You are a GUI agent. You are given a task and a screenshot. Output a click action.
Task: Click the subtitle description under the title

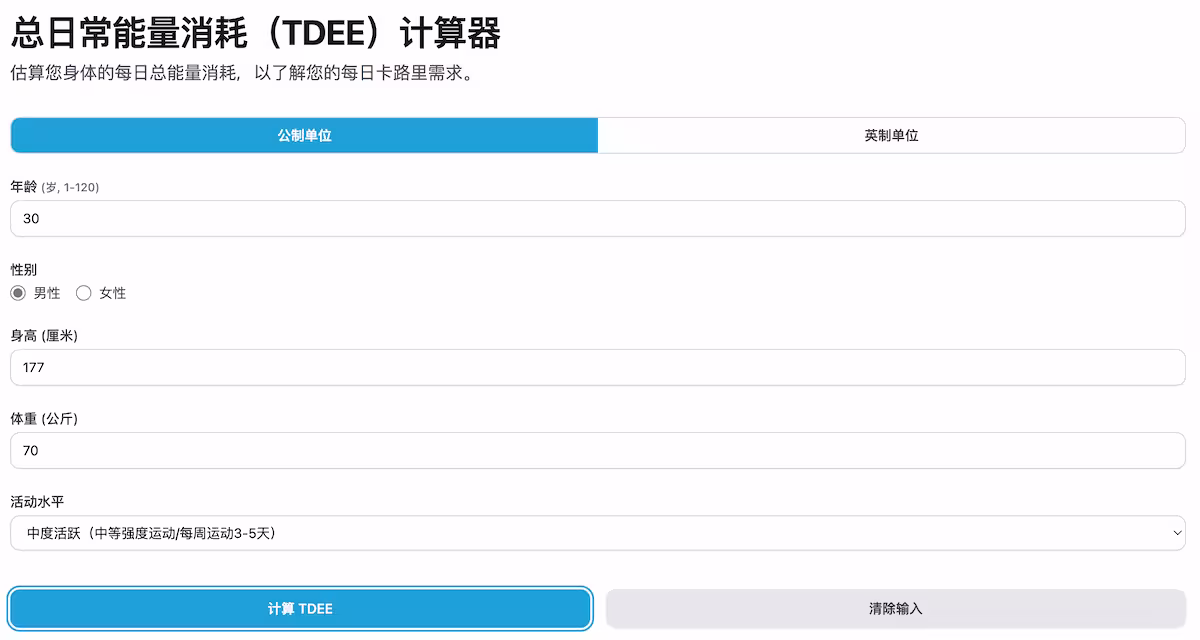240,73
